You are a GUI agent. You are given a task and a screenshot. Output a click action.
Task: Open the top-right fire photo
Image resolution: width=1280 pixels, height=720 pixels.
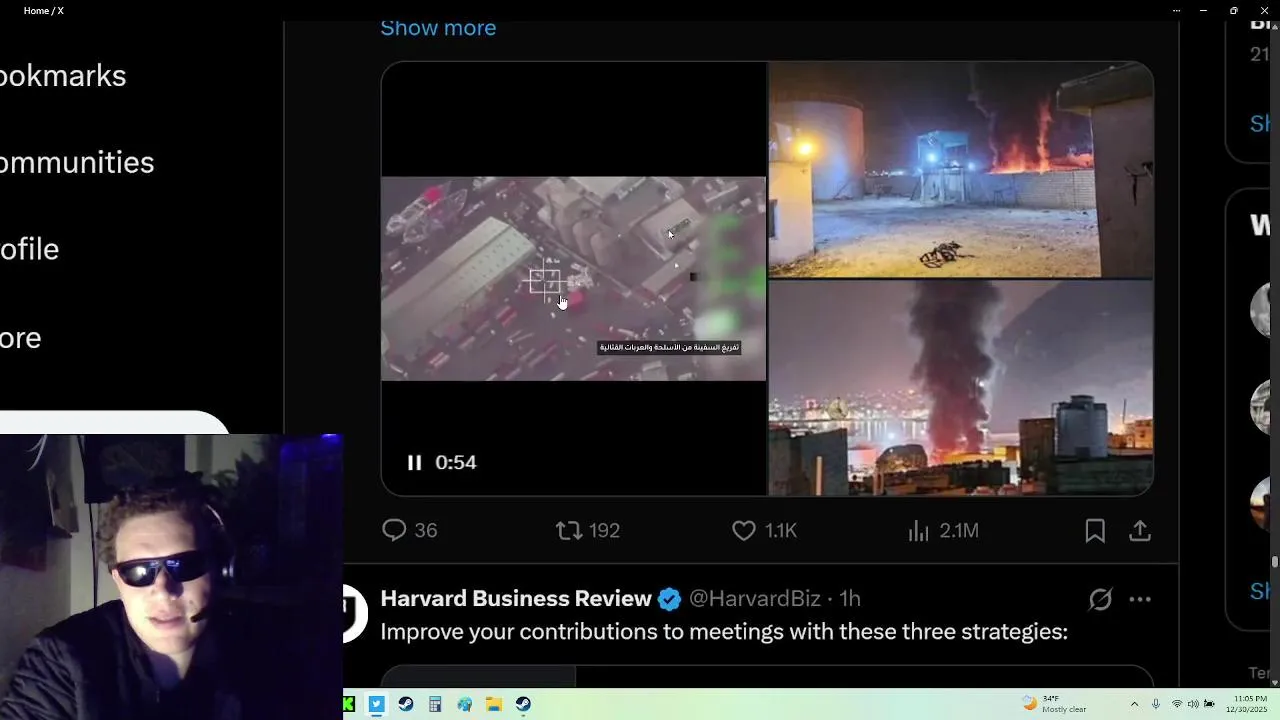click(961, 170)
